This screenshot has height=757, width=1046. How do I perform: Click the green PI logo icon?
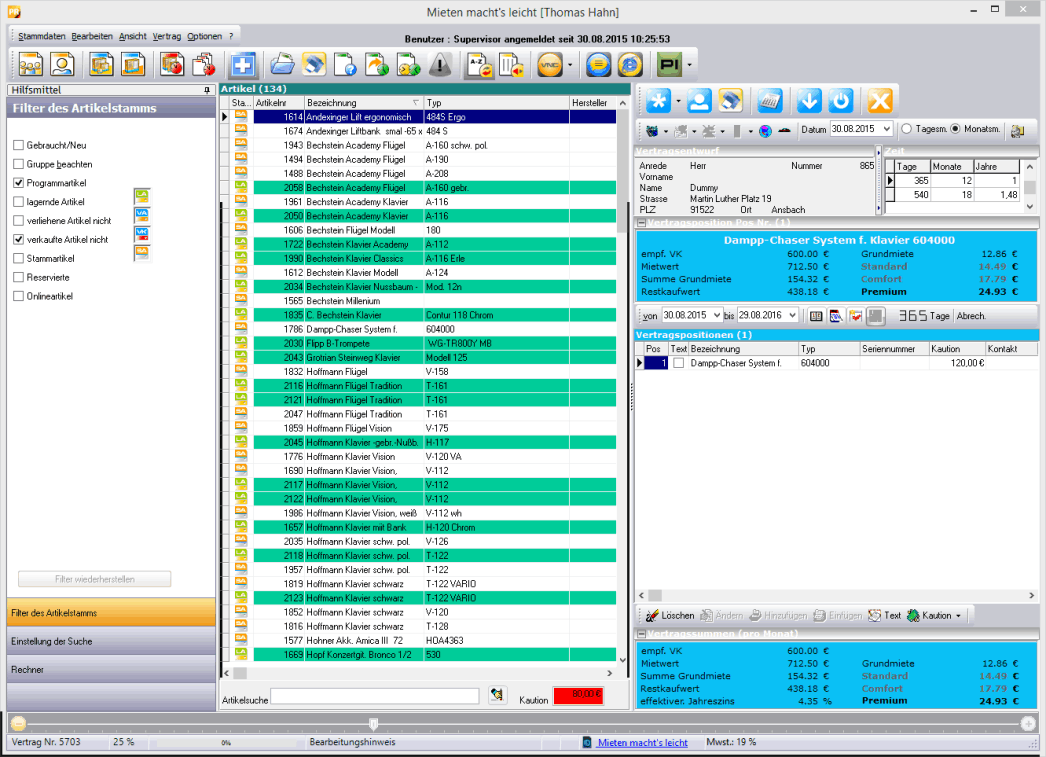[x=669, y=65]
